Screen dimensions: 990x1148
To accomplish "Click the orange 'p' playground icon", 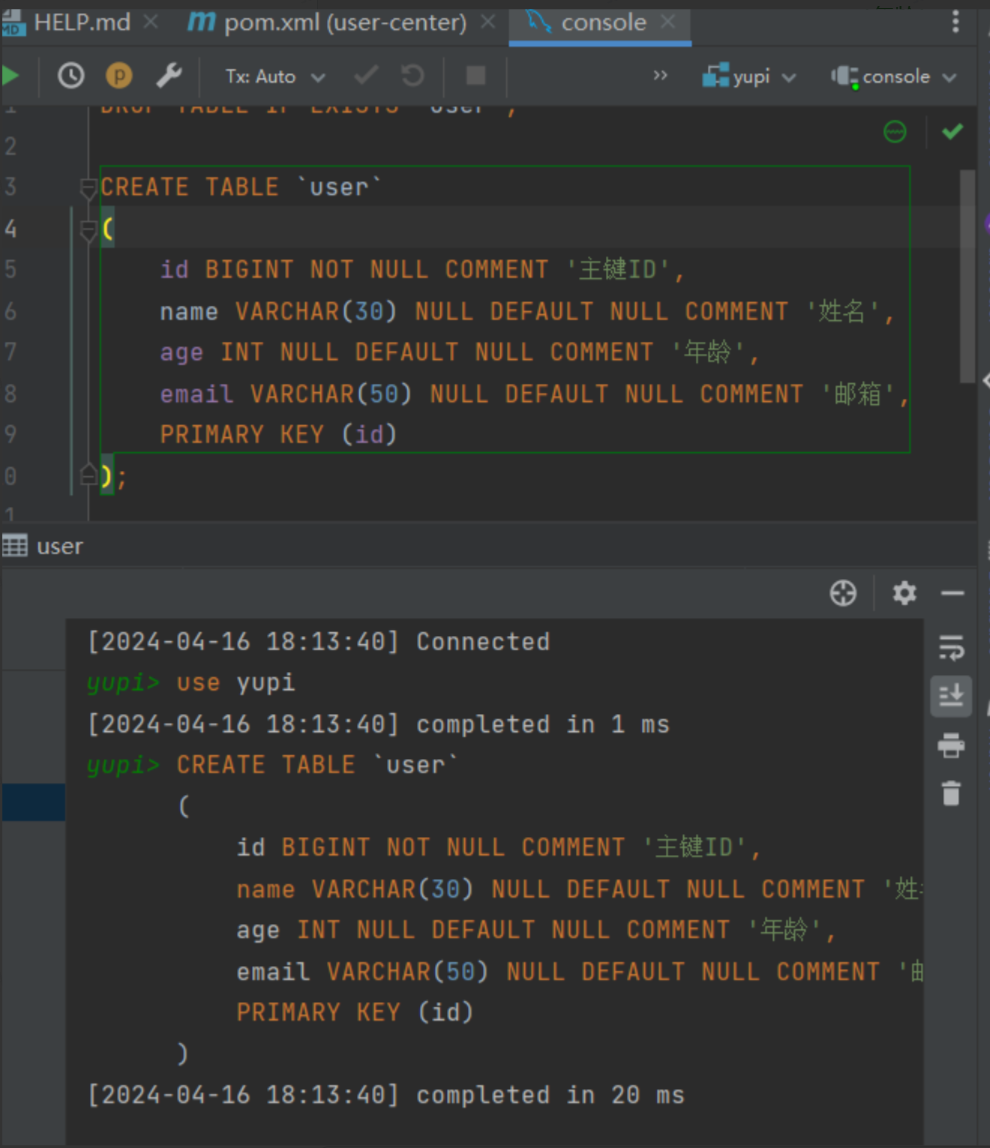I will click(119, 76).
